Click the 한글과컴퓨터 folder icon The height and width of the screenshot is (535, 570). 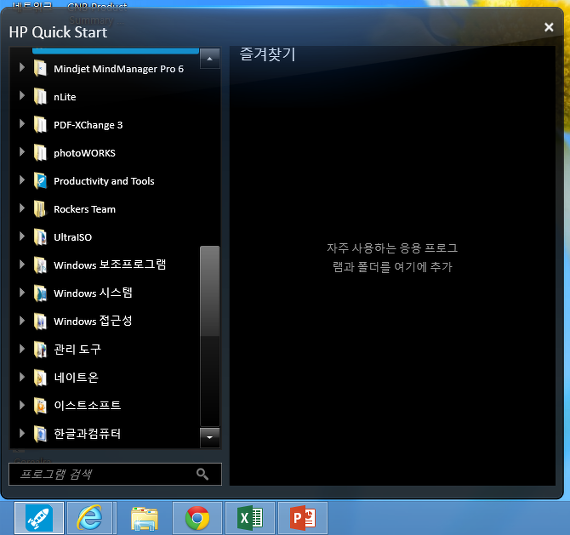coord(40,434)
